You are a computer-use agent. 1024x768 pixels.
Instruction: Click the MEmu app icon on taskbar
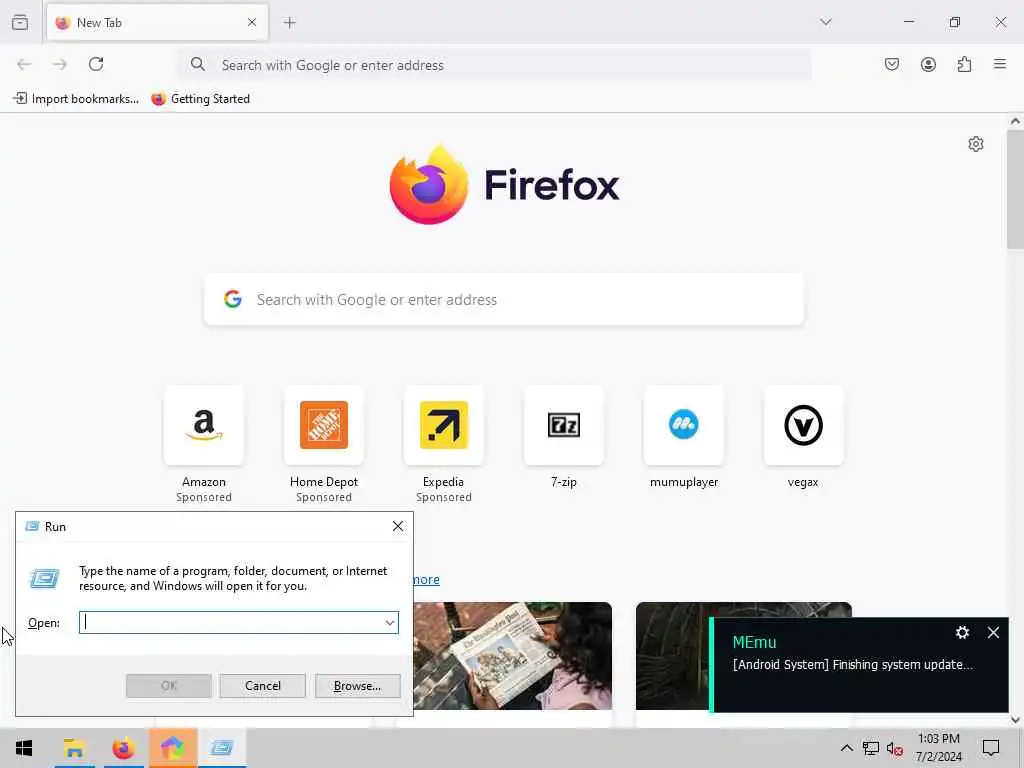pyautogui.click(x=173, y=748)
